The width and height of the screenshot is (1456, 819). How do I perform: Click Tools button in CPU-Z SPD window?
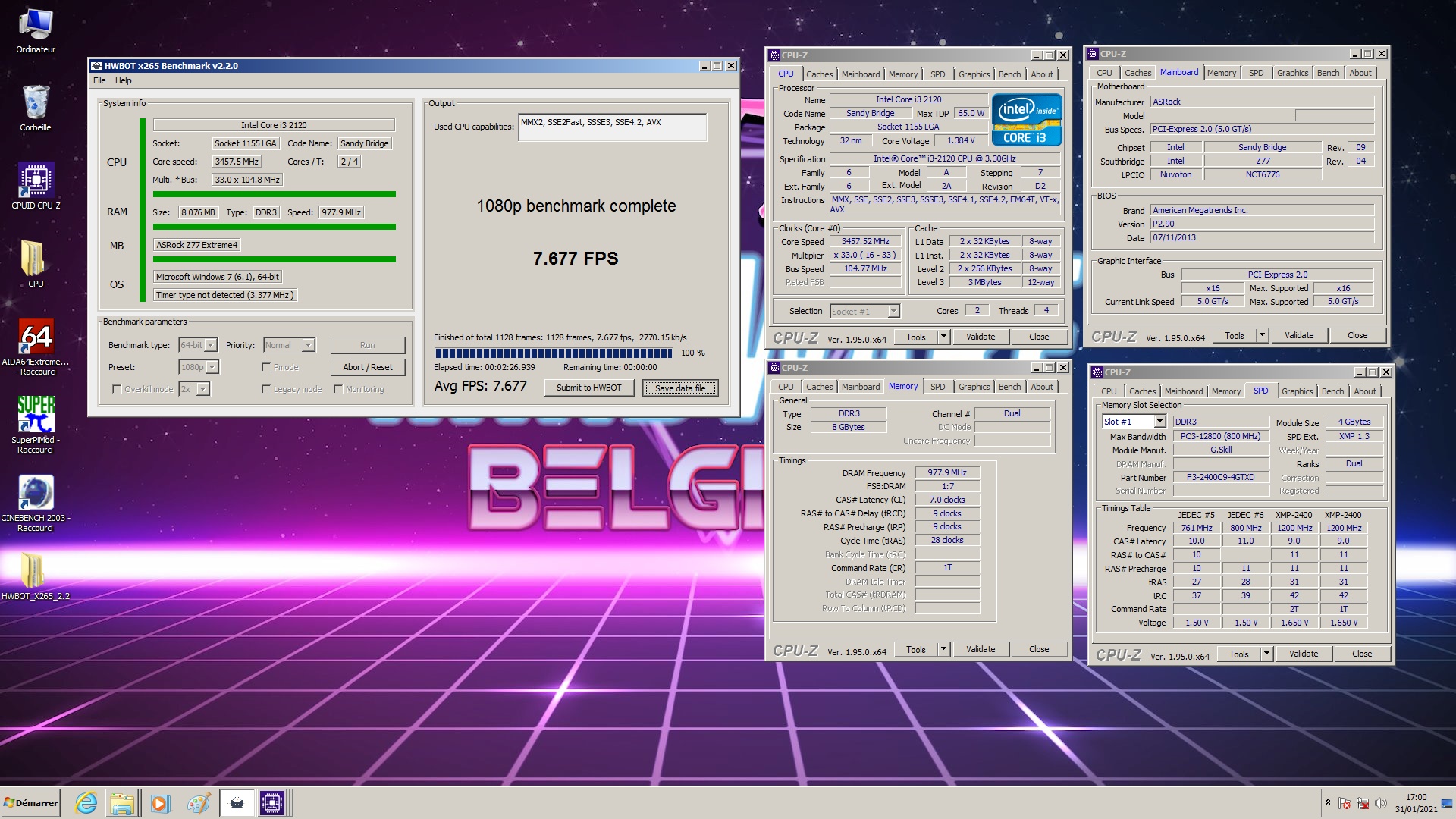click(1238, 654)
